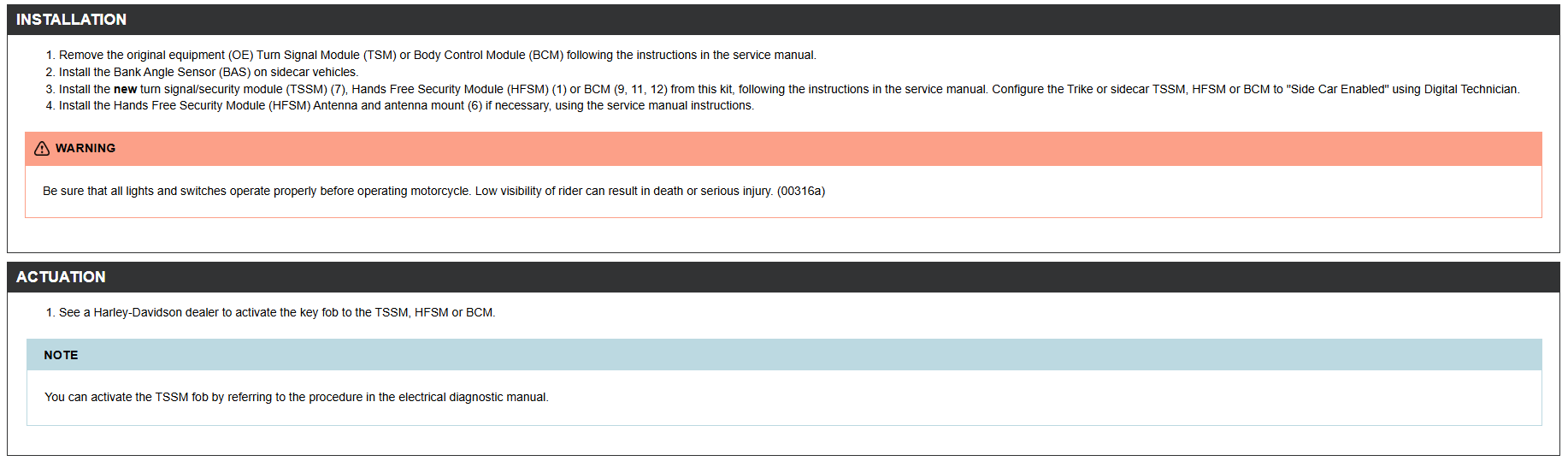Click the warning code (00316a)
Screen dimensions: 1568x461
pos(800,191)
